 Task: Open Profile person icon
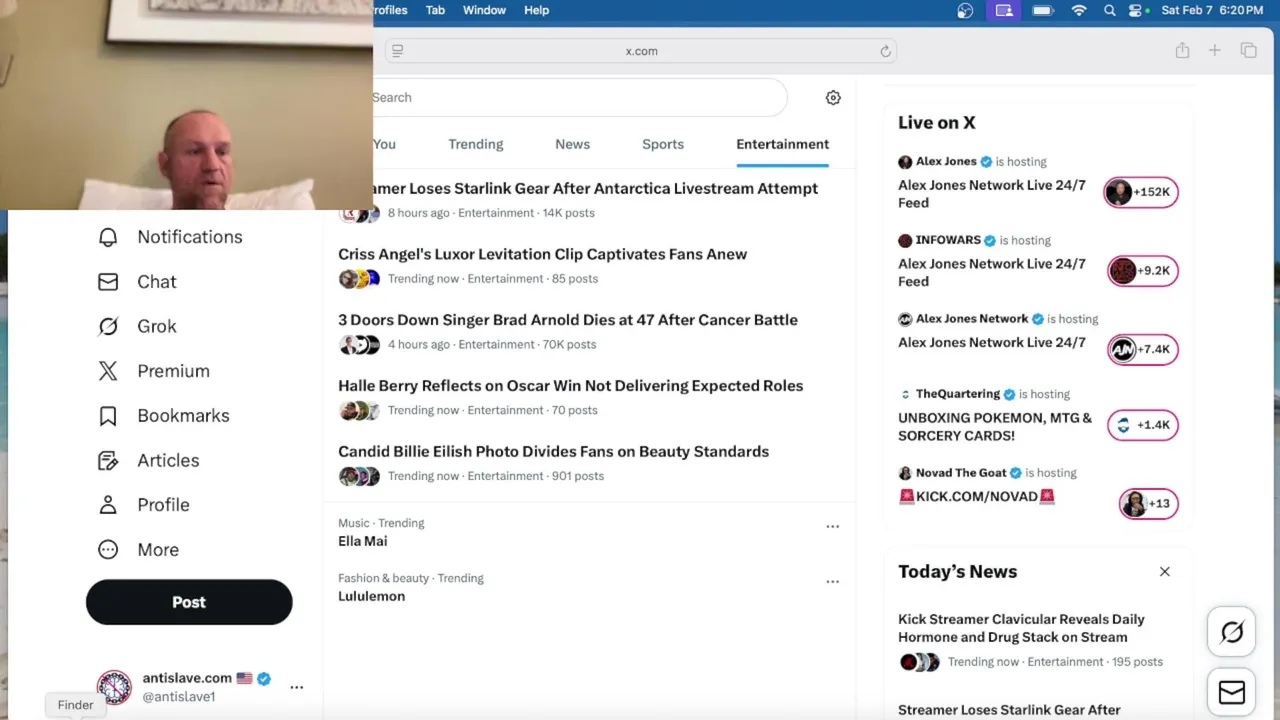(108, 505)
